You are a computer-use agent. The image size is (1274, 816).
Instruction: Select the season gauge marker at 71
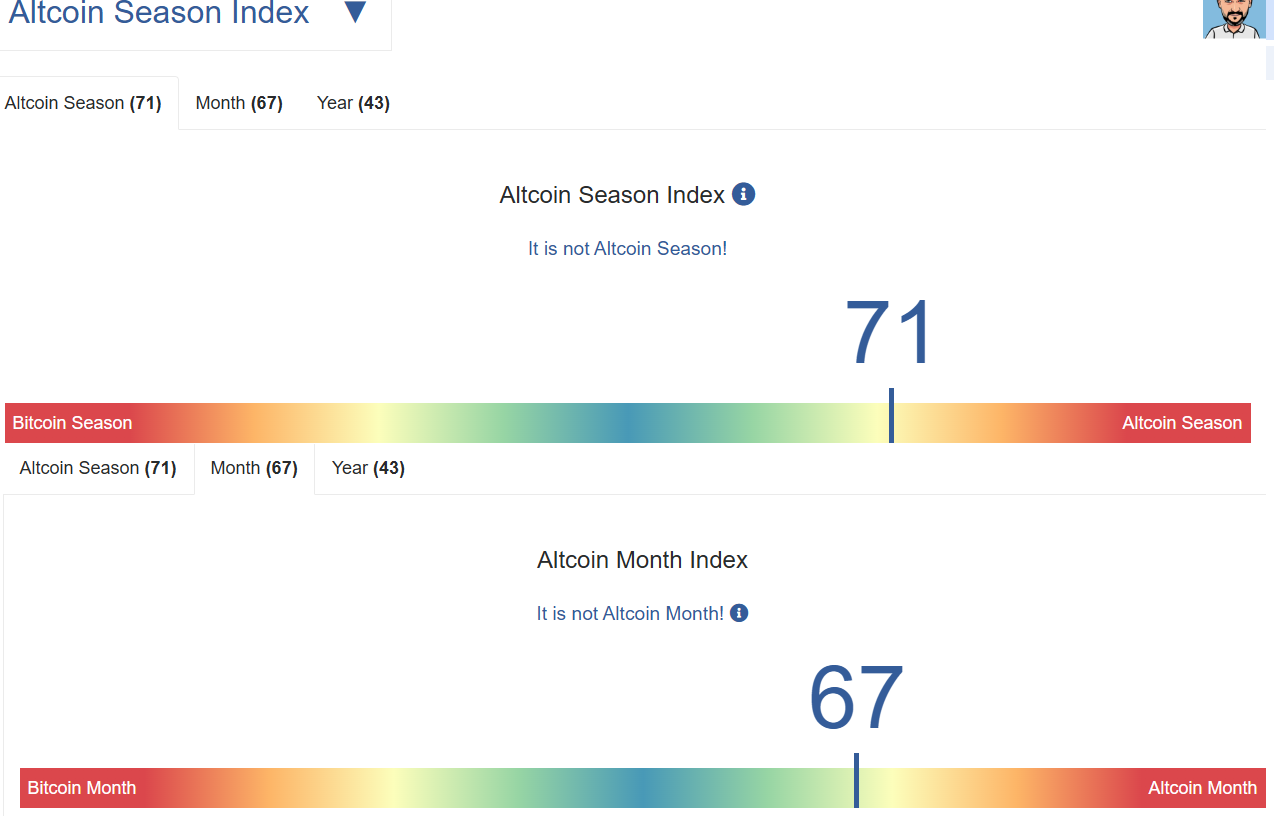pos(891,415)
